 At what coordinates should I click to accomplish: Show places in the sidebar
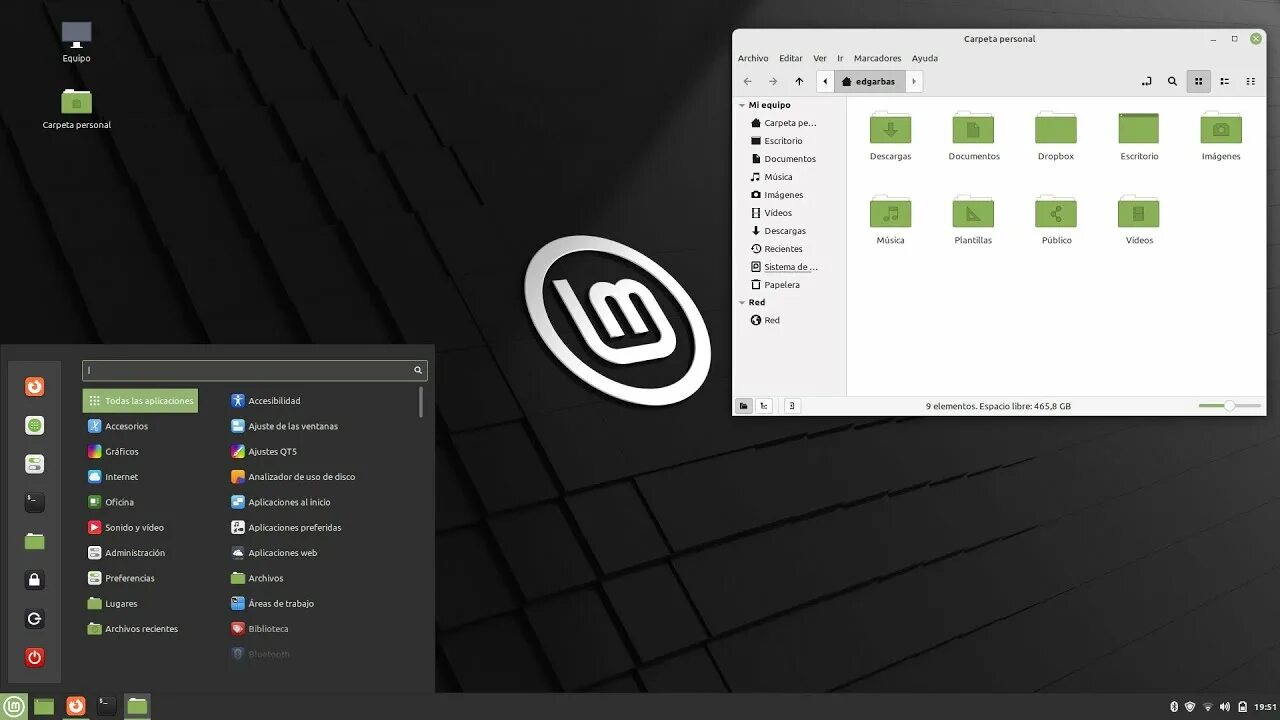744,406
